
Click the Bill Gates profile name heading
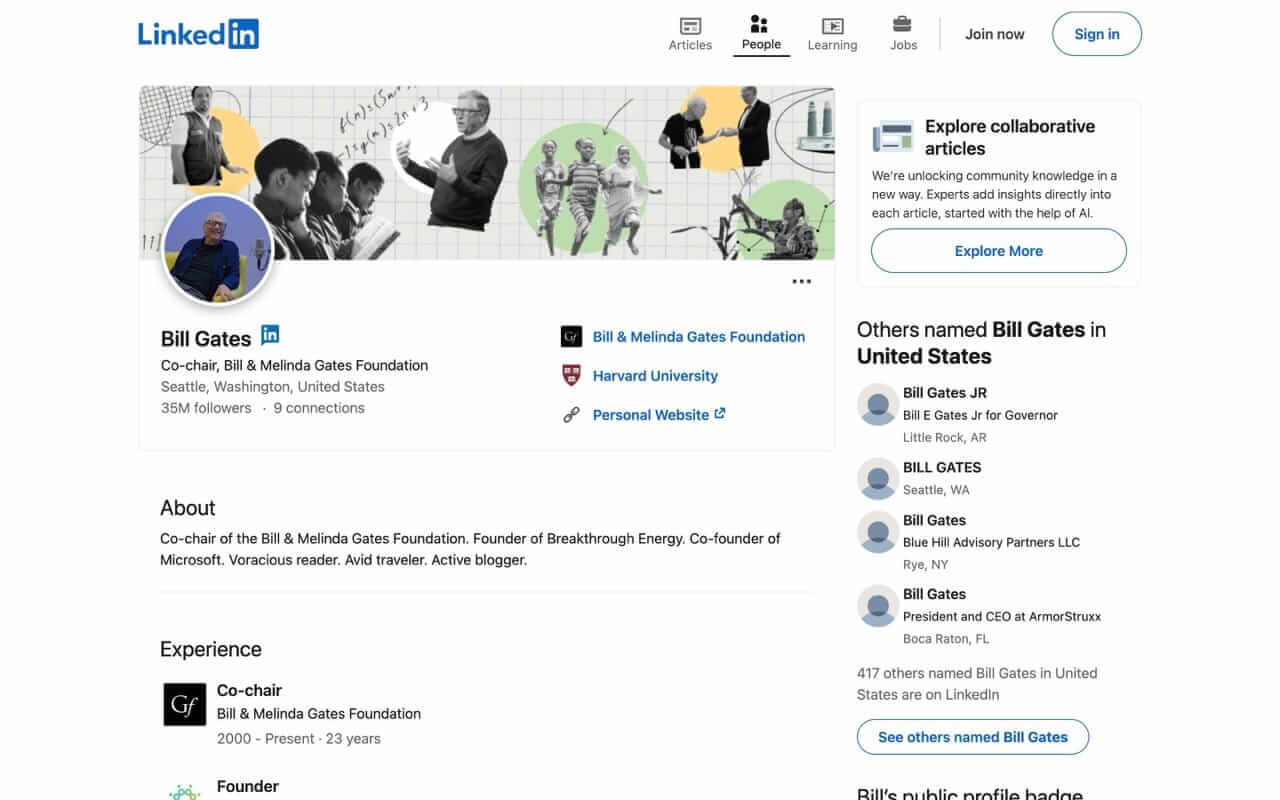pyautogui.click(x=206, y=338)
